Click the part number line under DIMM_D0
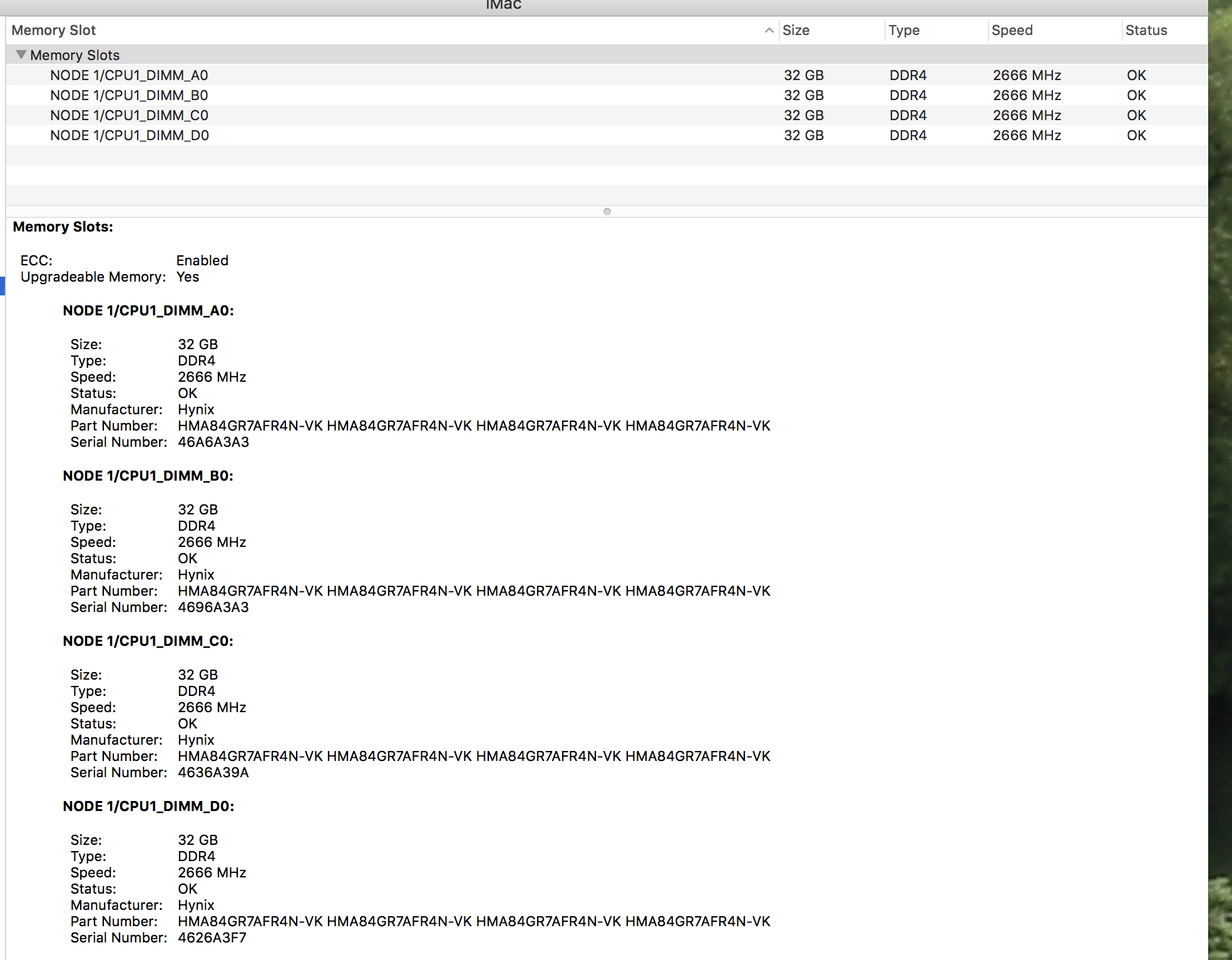Viewport: 1232px width, 960px height. coord(474,921)
